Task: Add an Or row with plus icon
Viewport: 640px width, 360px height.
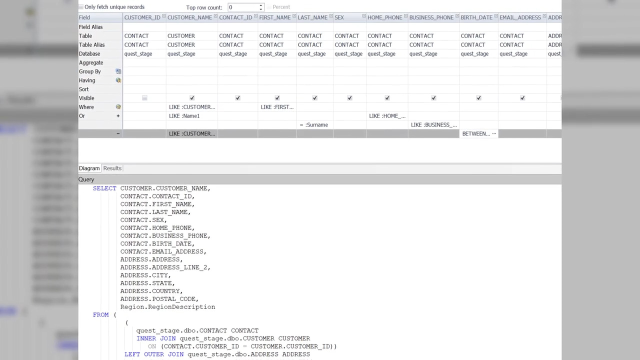Action: (x=118, y=116)
